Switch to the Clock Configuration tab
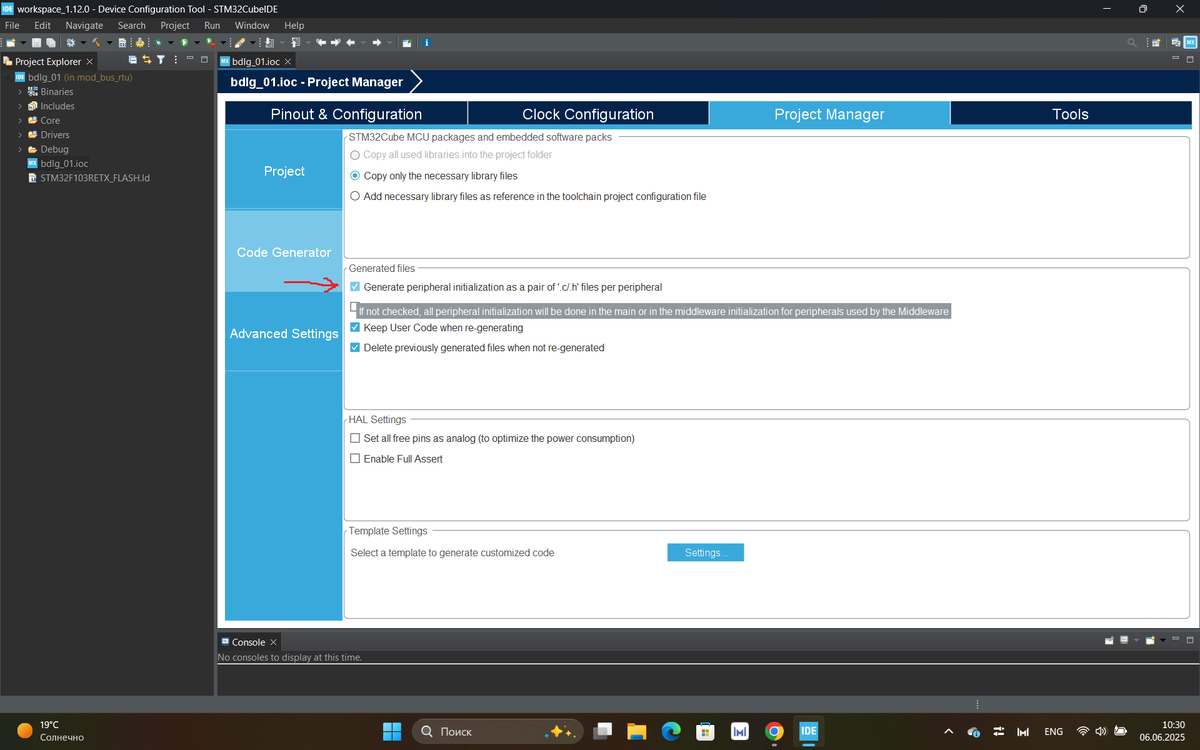Viewport: 1200px width, 750px height. tap(588, 113)
